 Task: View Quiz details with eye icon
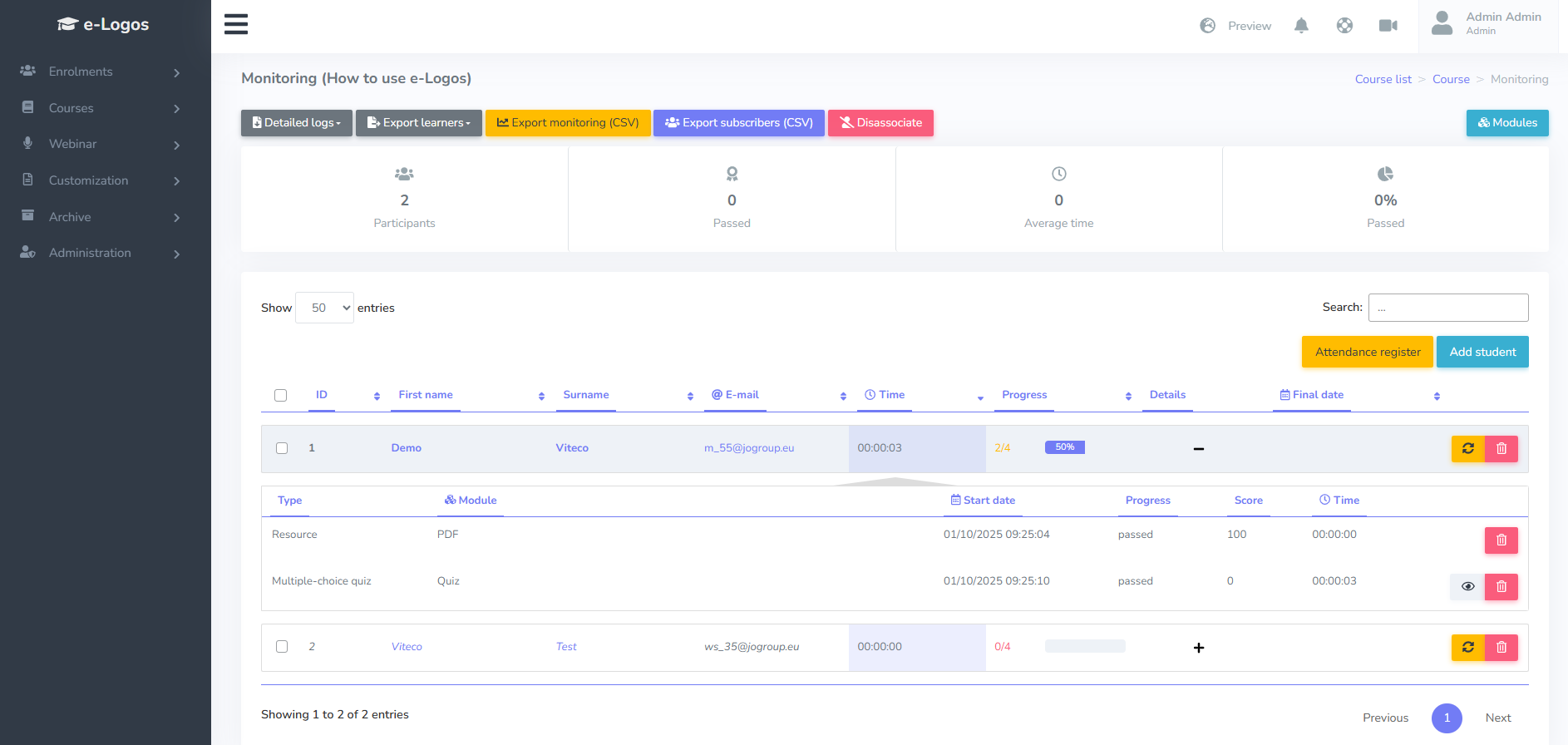(x=1467, y=587)
